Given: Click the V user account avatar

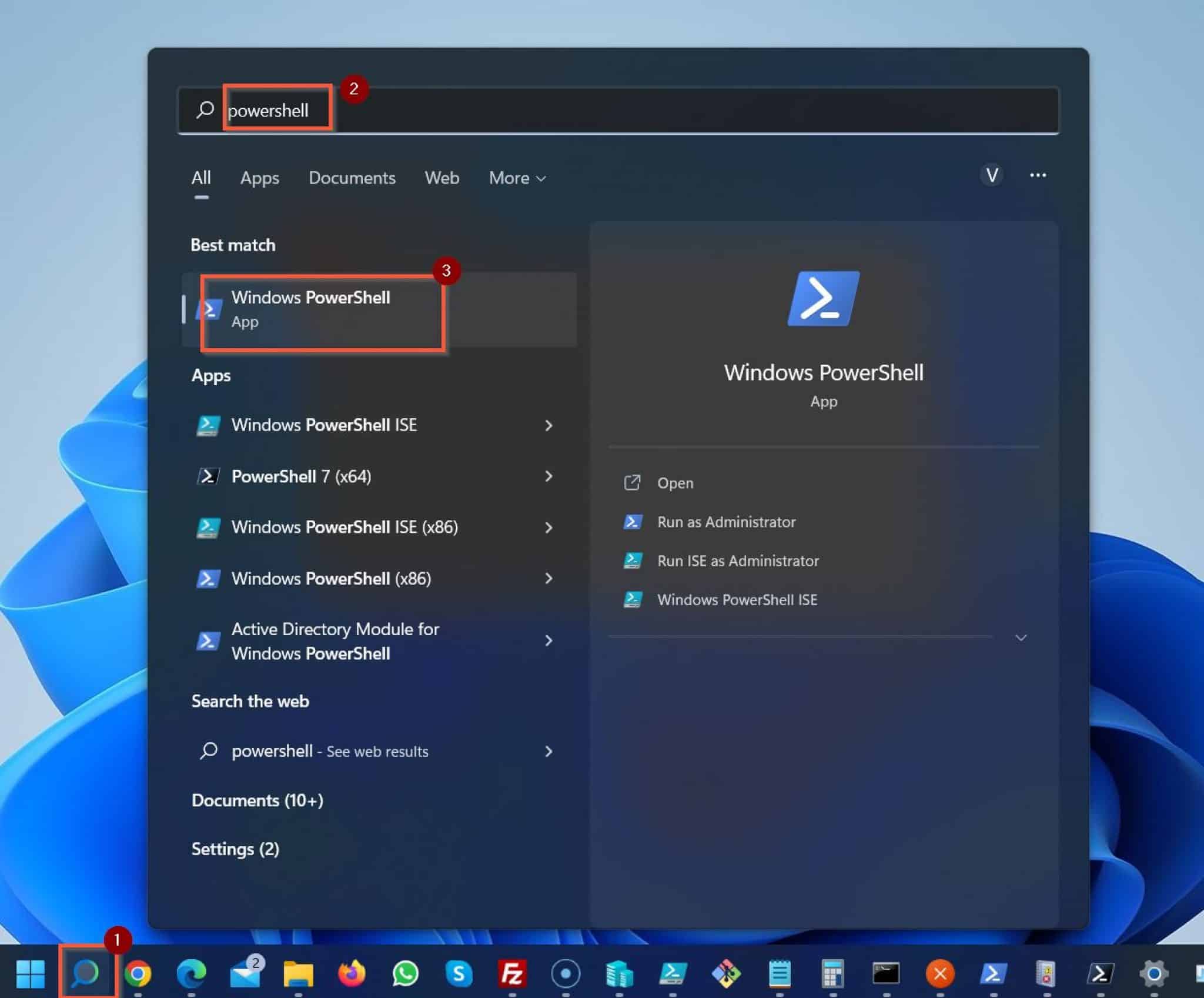Looking at the screenshot, I should [x=992, y=175].
